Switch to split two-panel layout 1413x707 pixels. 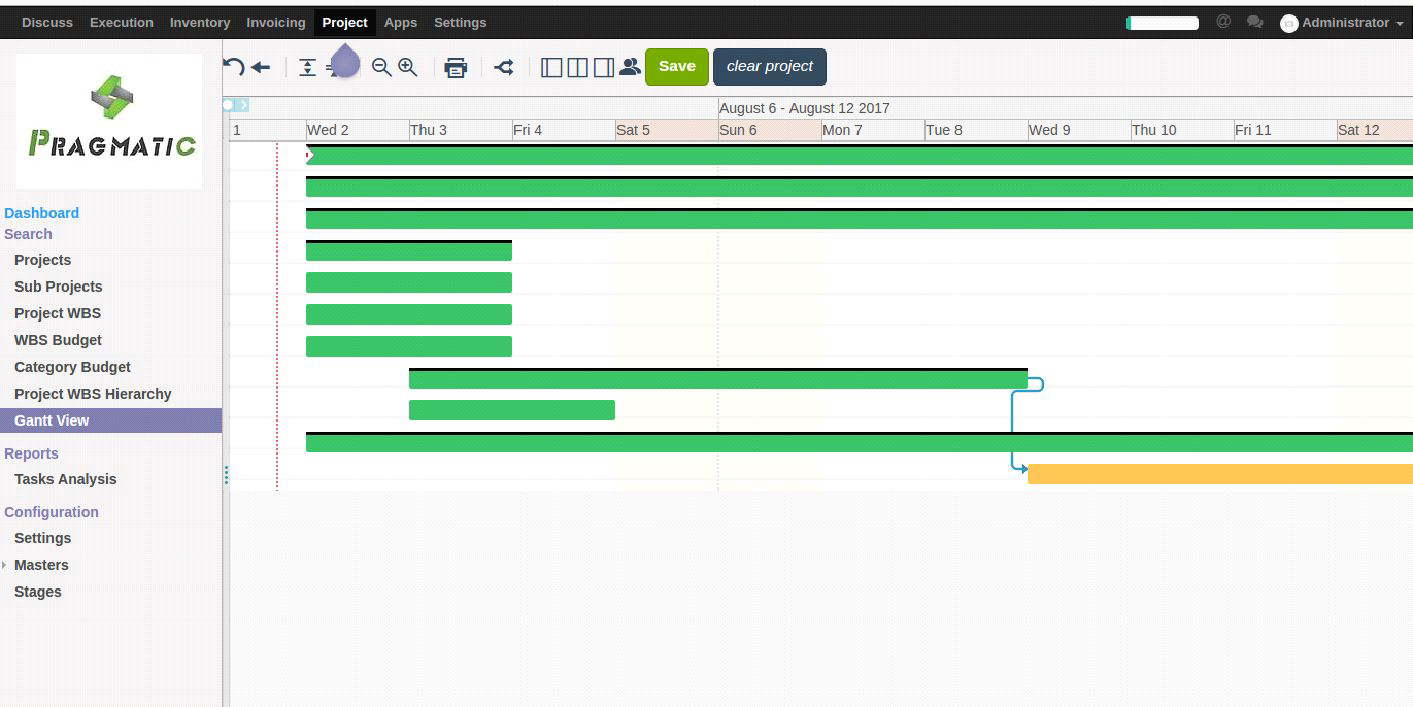577,67
